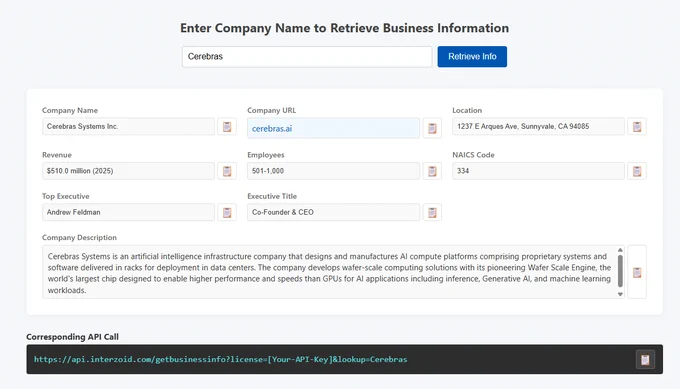Click description scrollbar down arrow
Screen dimensions: 680x389
point(620,294)
